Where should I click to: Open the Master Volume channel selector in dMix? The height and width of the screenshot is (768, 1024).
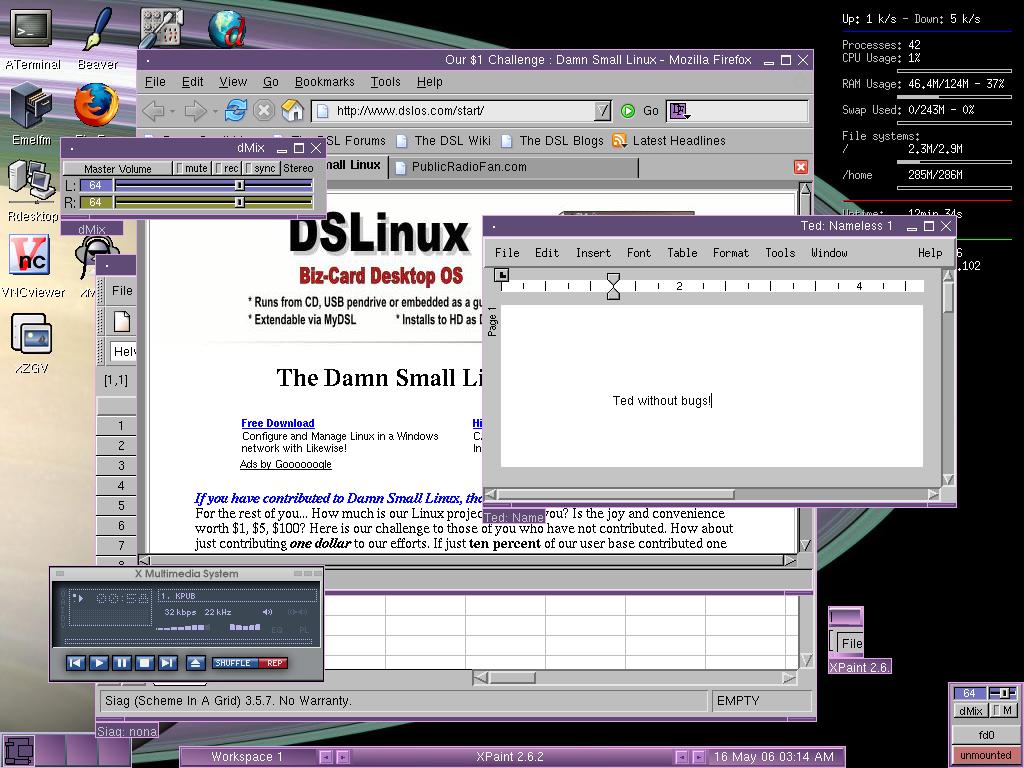click(118, 168)
